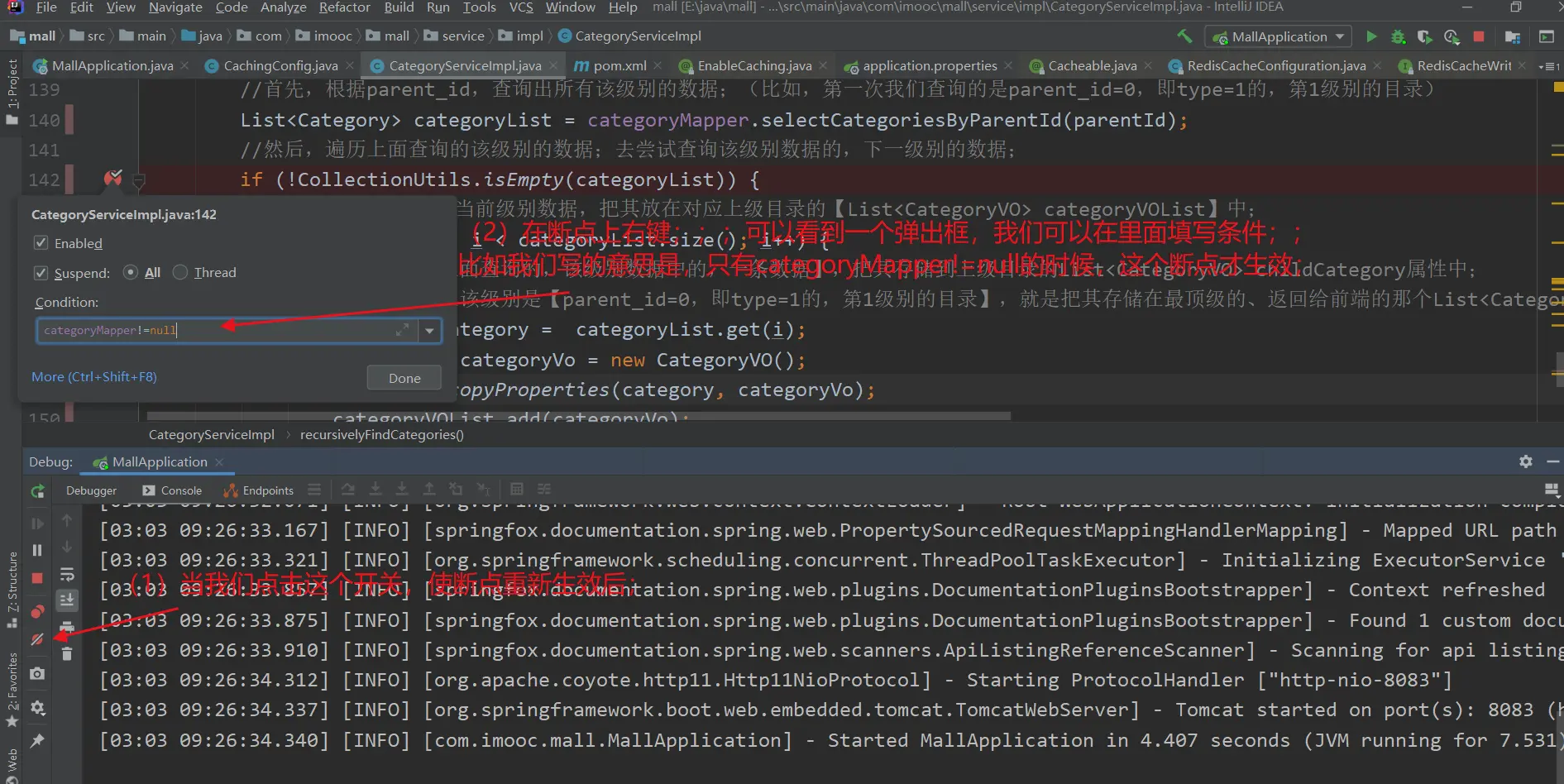Open the More (Ctrl+Shift+F8) link
Screen dimensions: 1564x784
[x=94, y=377]
